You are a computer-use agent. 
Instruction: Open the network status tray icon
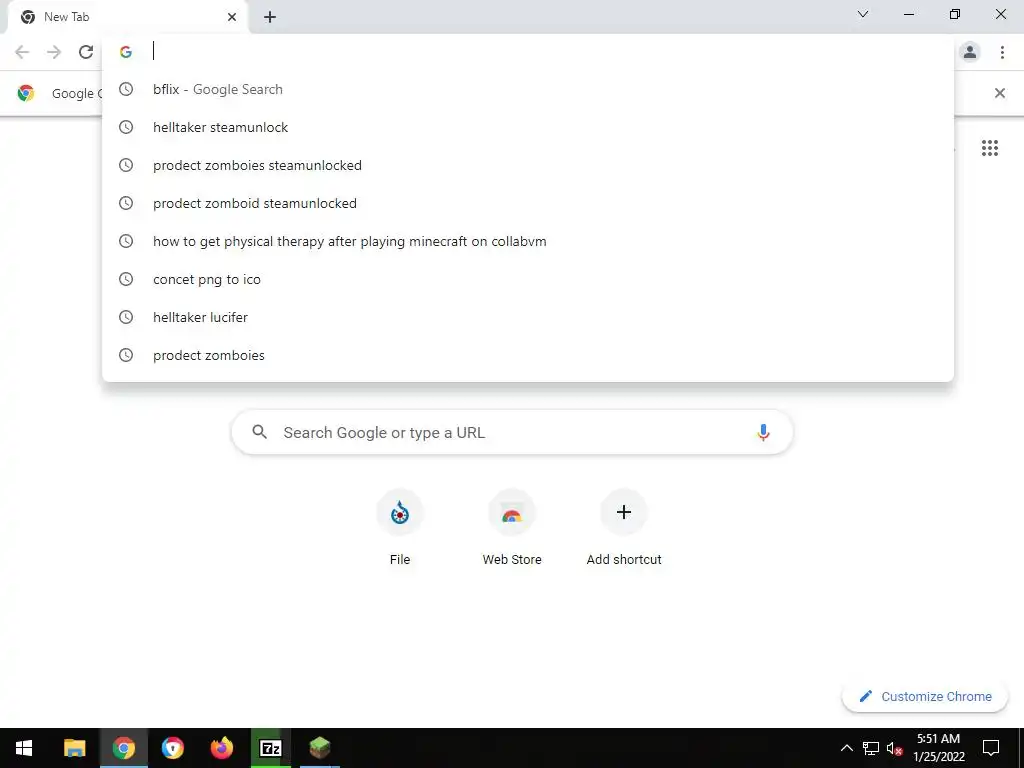[871, 748]
